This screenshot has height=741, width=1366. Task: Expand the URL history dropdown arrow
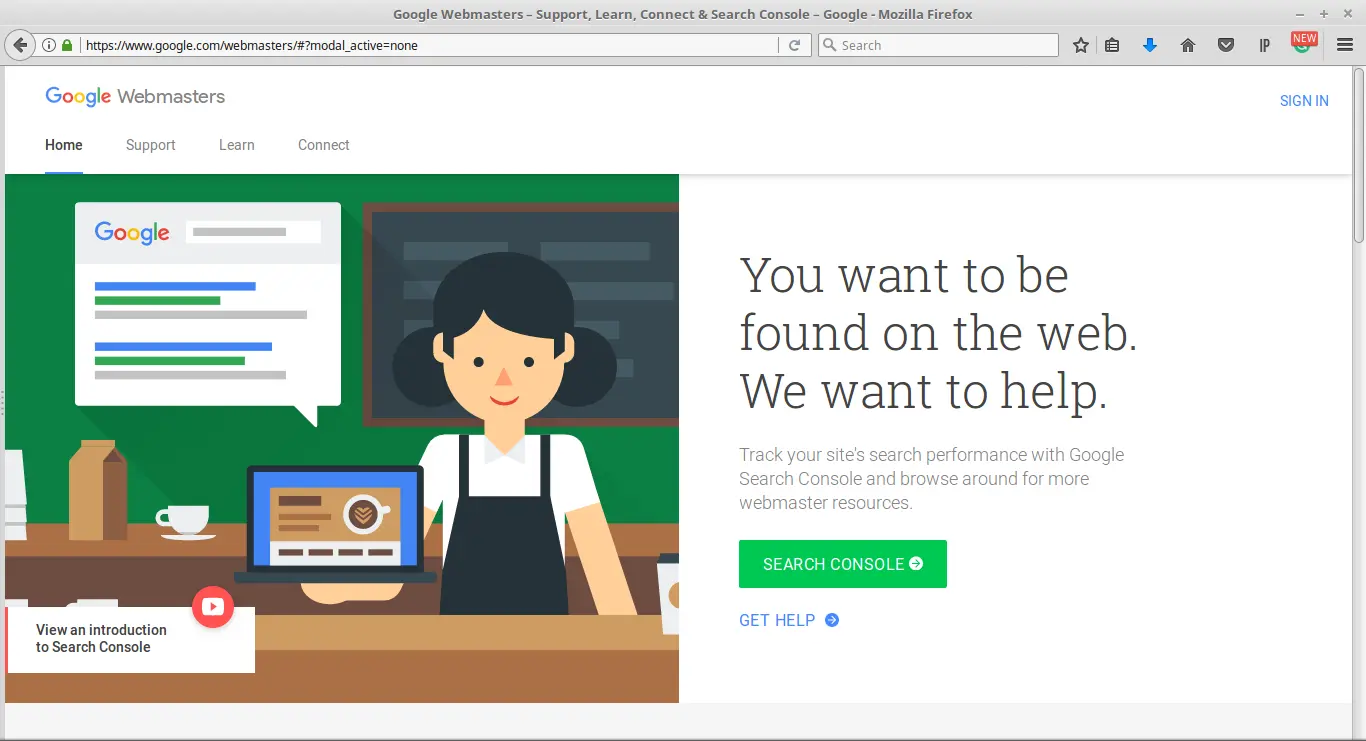768,45
